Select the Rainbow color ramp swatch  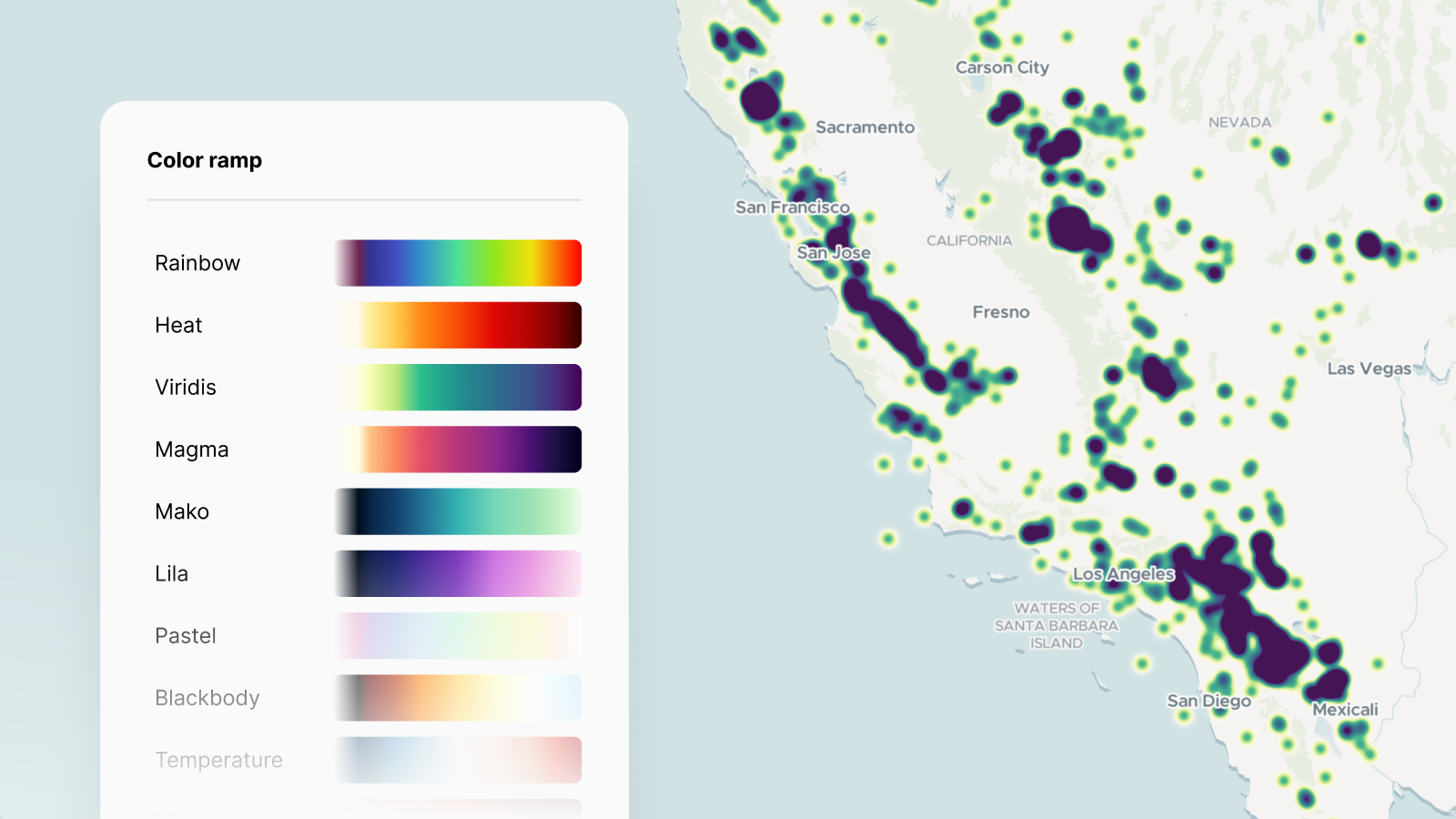pyautogui.click(x=458, y=263)
